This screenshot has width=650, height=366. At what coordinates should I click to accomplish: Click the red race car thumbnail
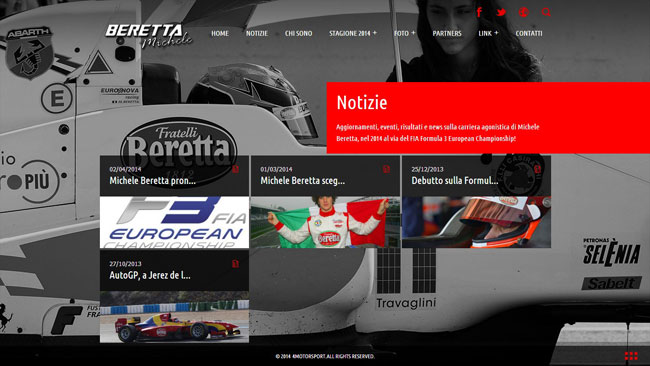pyautogui.click(x=175, y=317)
